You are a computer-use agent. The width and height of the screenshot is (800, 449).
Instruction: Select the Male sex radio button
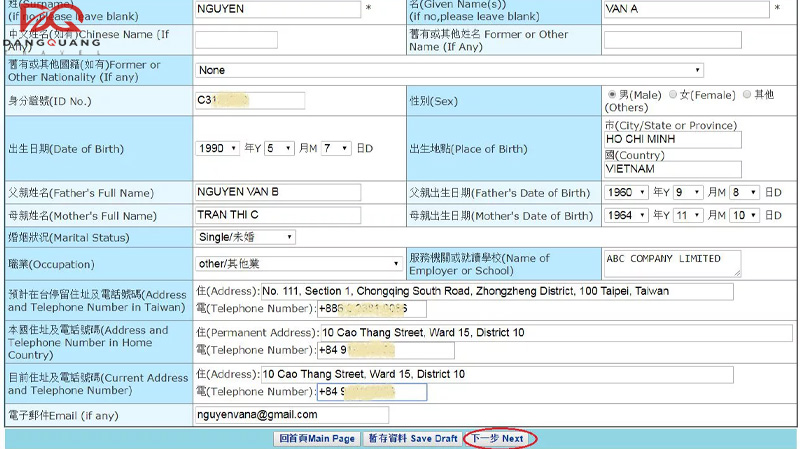coord(612,94)
